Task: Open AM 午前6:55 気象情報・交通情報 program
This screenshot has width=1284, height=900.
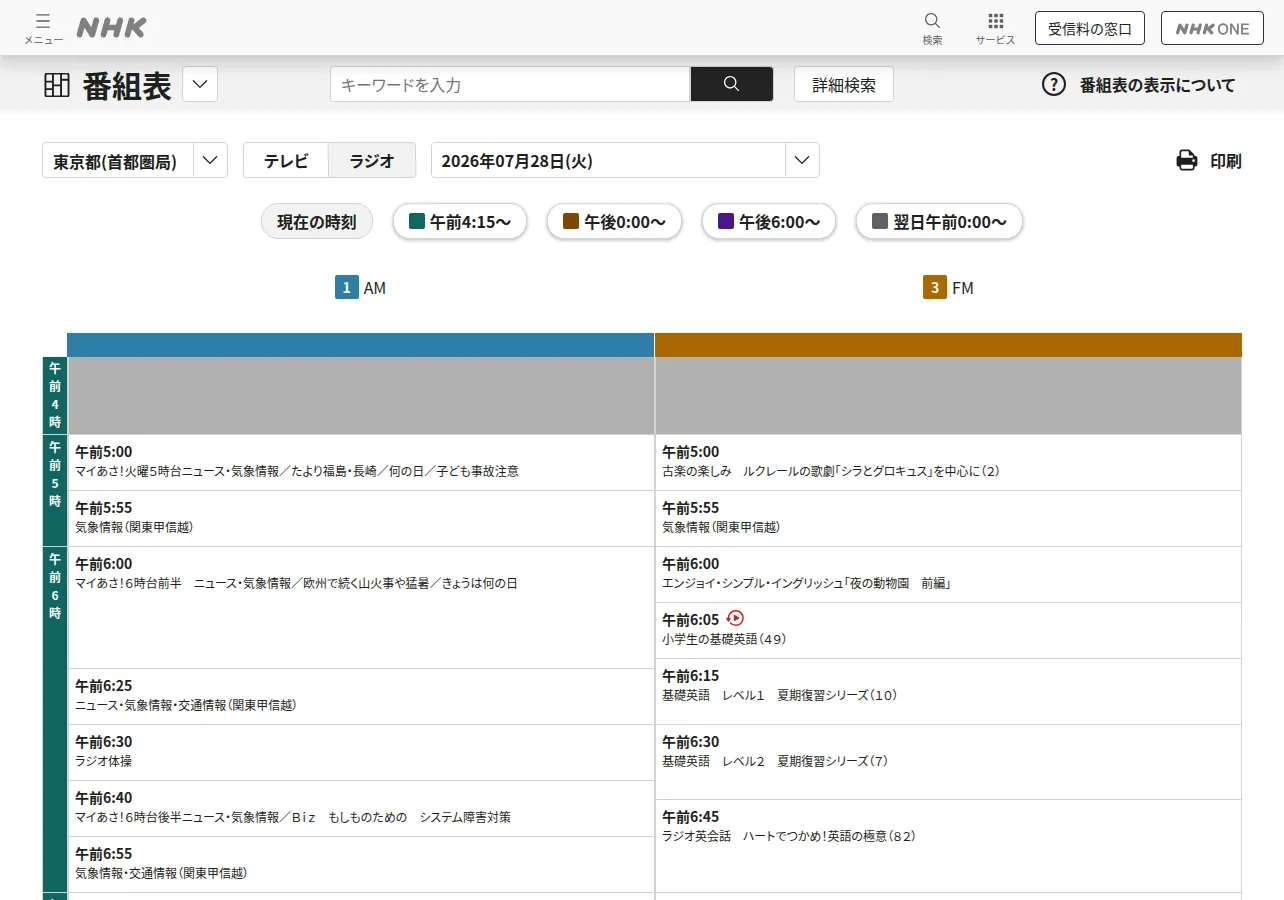Action: point(360,864)
